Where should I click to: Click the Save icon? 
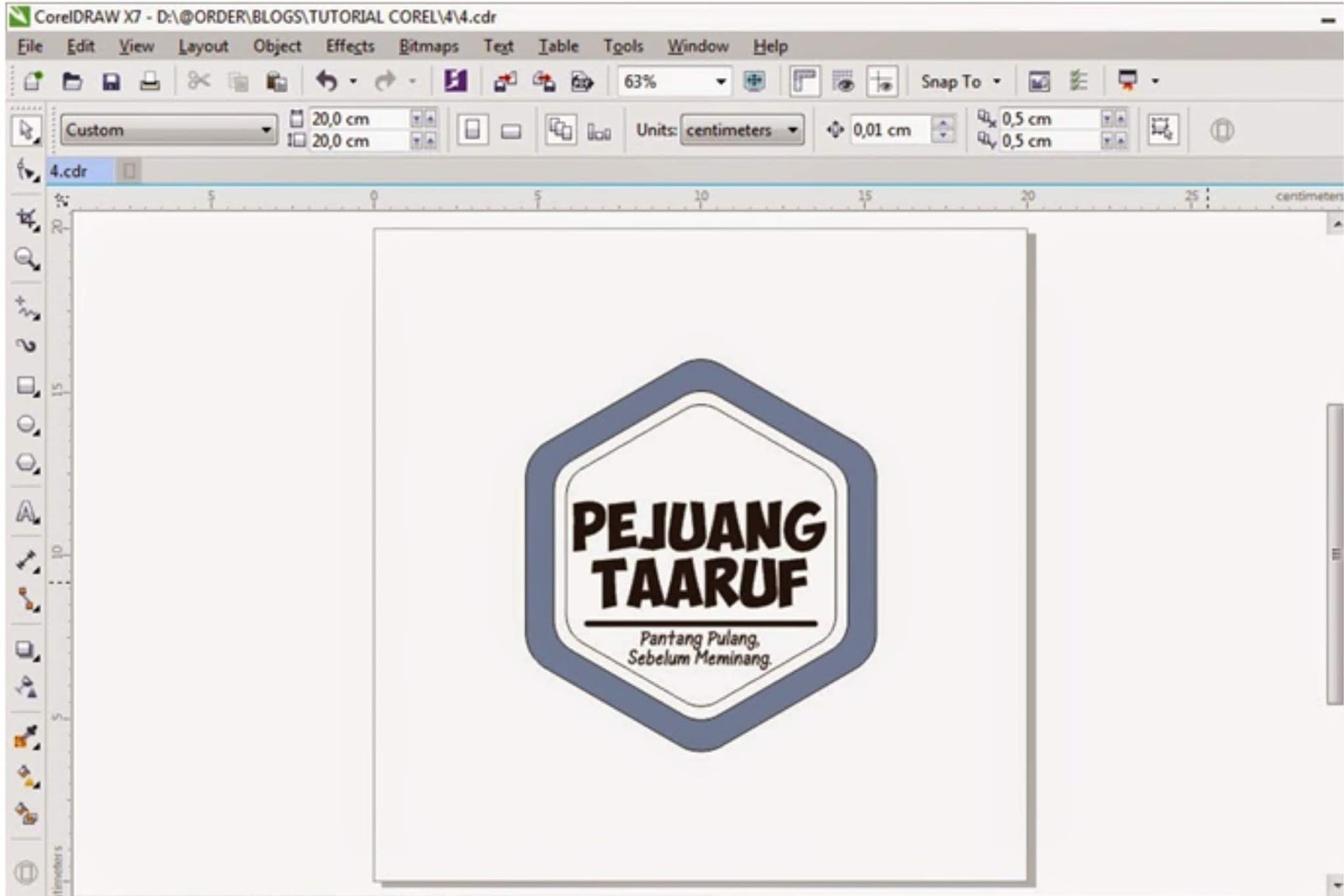(x=112, y=81)
